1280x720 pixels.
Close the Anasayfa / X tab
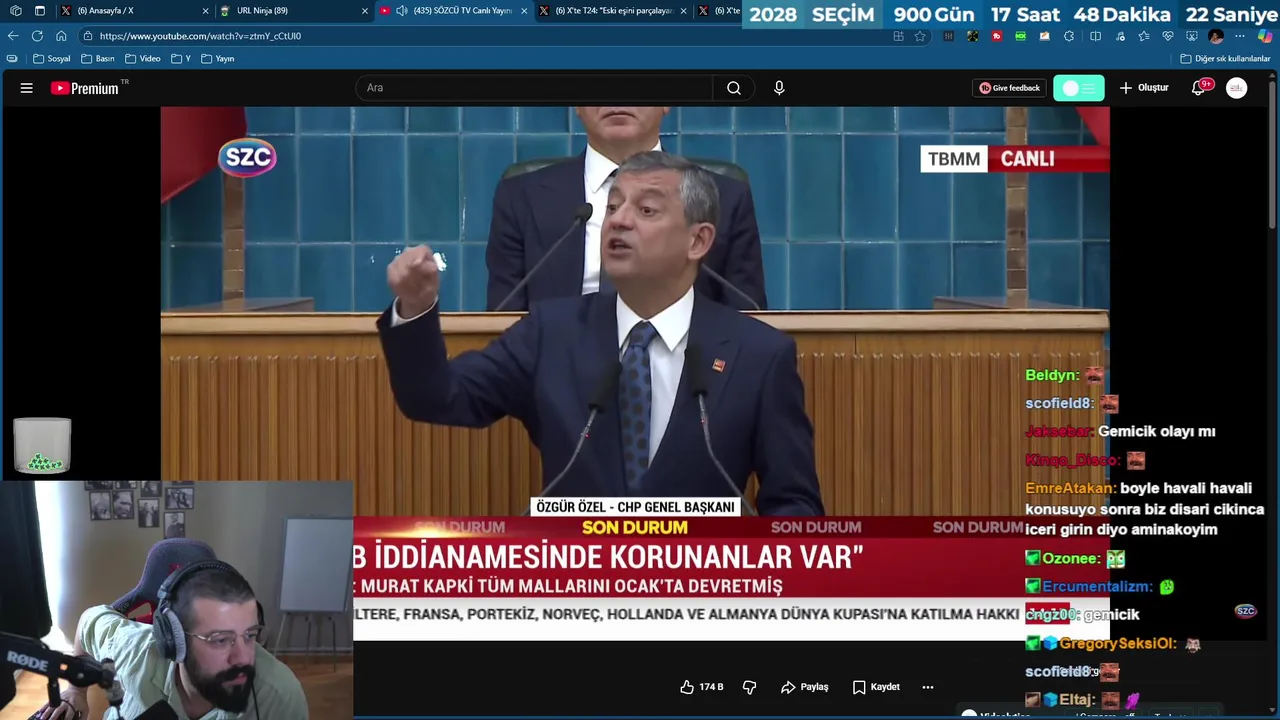(206, 11)
